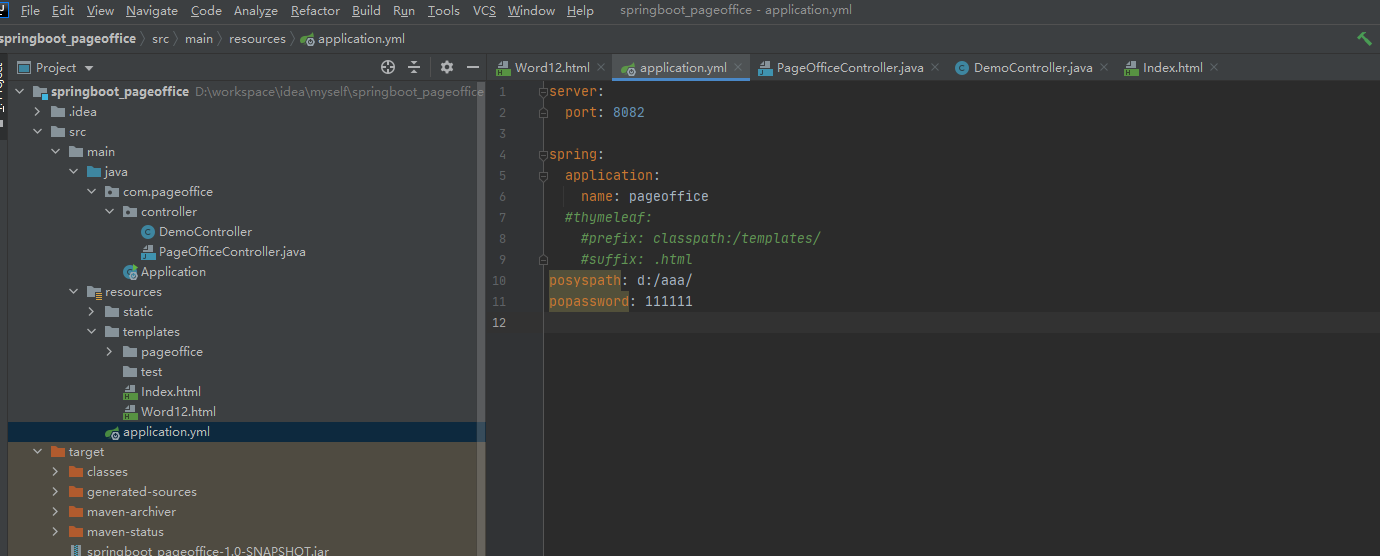Click the resources breadcrumb
The image size is (1380, 556).
[257, 39]
